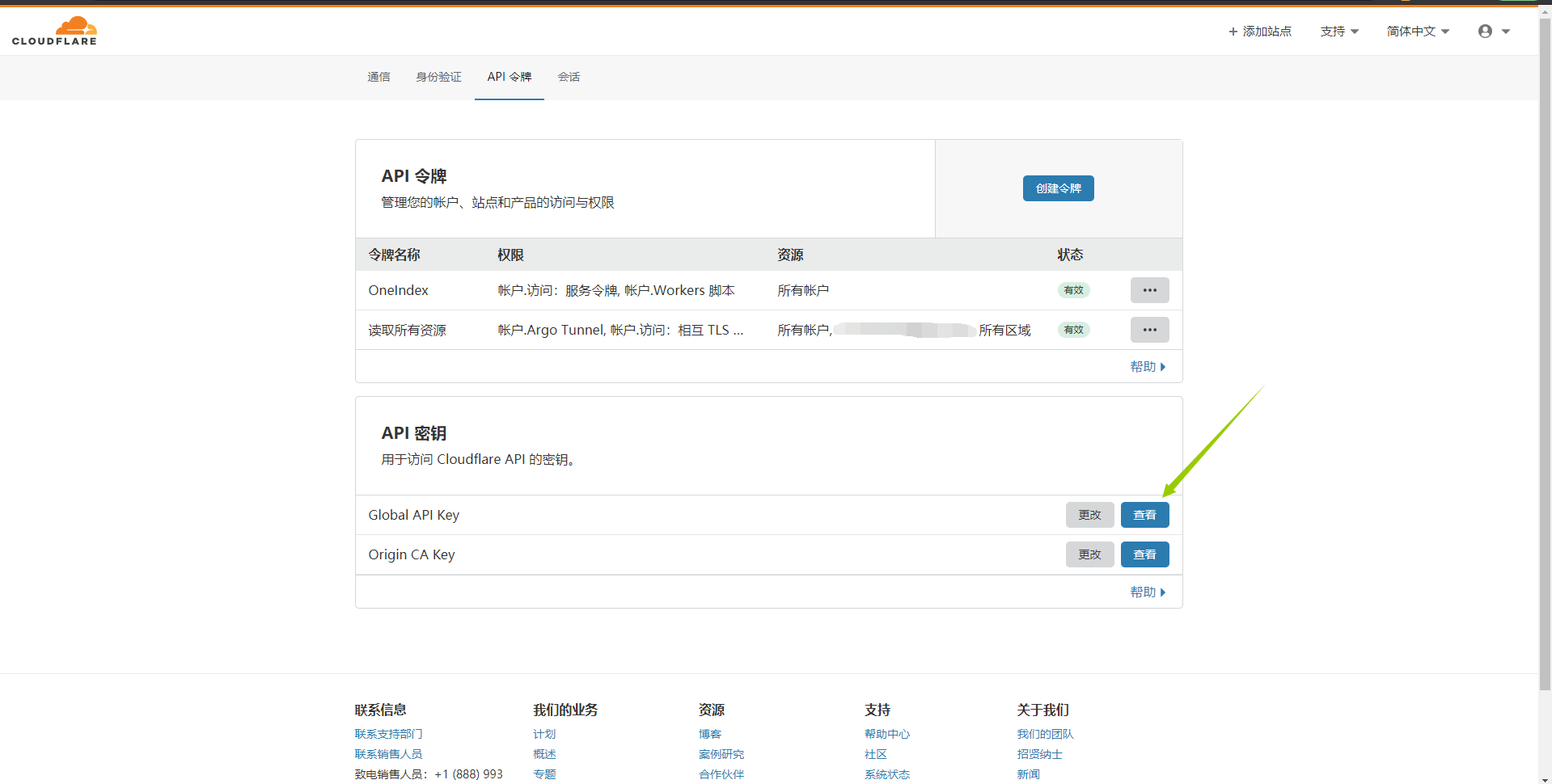The width and height of the screenshot is (1552, 784).
Task: Open the 系统状态 footer link
Action: (x=887, y=774)
